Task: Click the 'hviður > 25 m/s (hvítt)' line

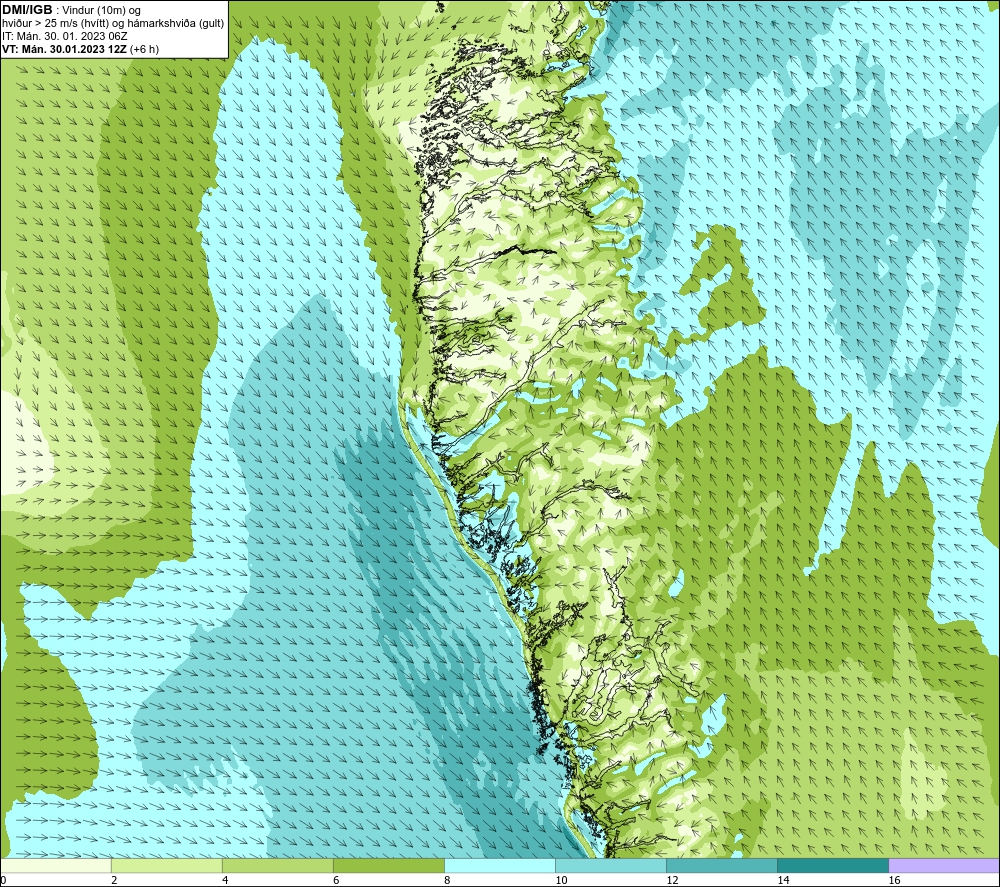Action: (55, 24)
